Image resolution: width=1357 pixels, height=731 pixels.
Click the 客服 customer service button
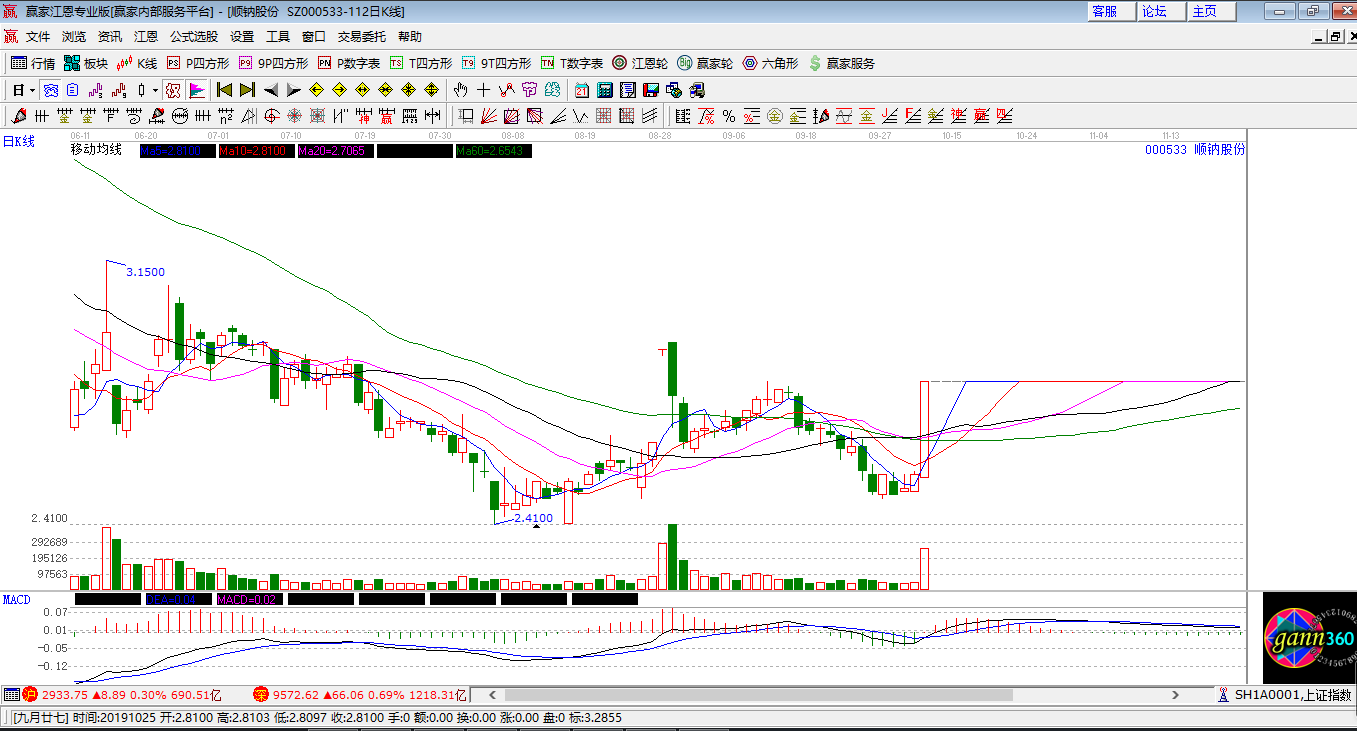pyautogui.click(x=1112, y=11)
